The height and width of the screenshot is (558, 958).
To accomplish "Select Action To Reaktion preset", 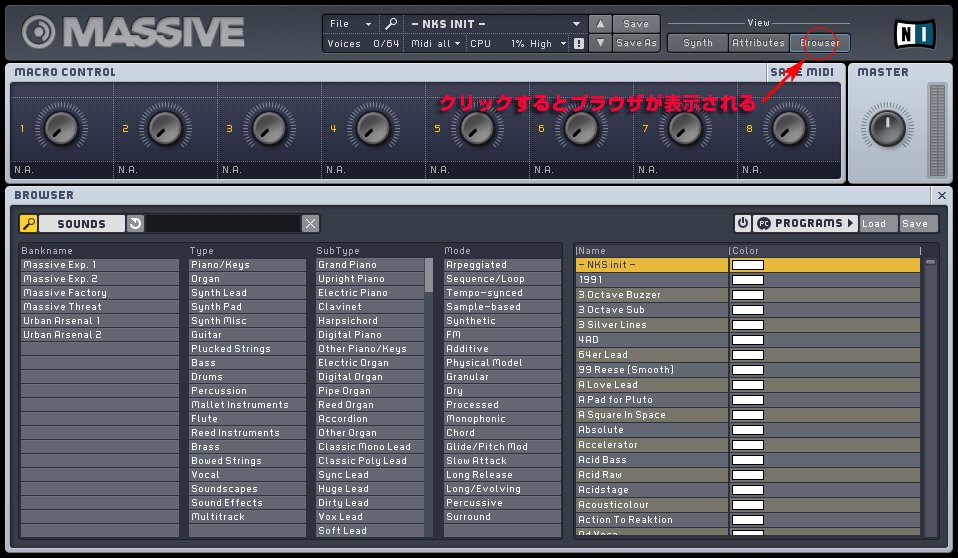I will pos(652,520).
